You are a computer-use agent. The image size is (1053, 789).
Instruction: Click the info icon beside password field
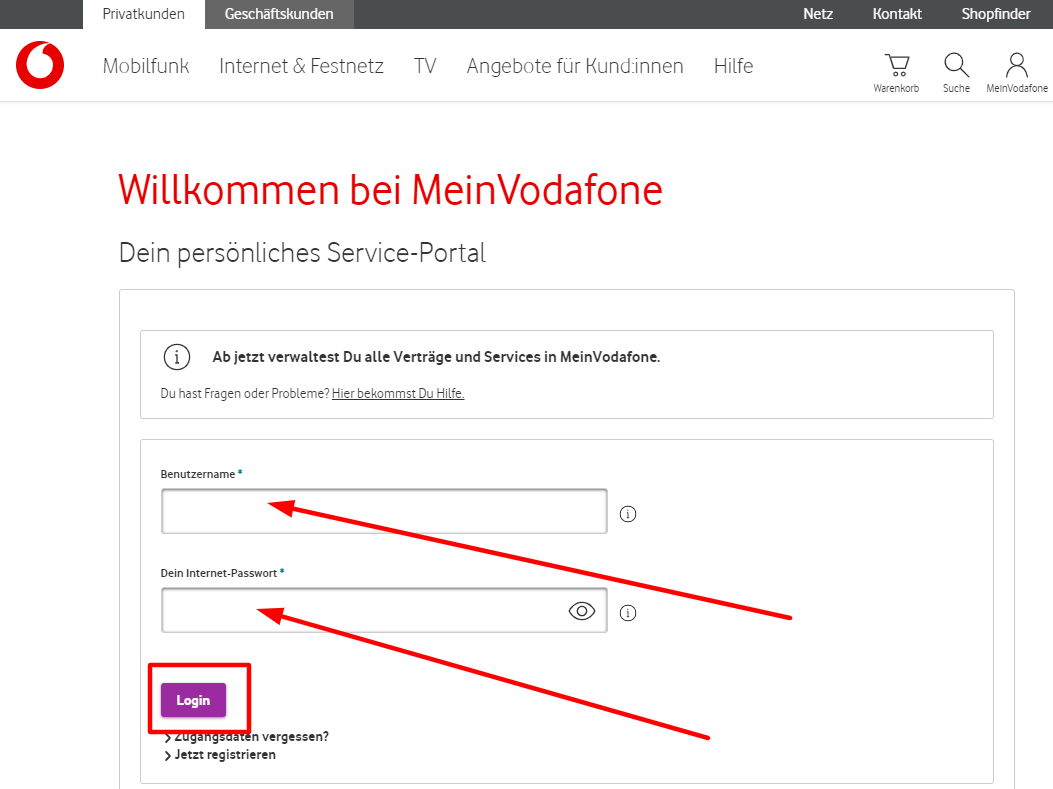pos(628,613)
